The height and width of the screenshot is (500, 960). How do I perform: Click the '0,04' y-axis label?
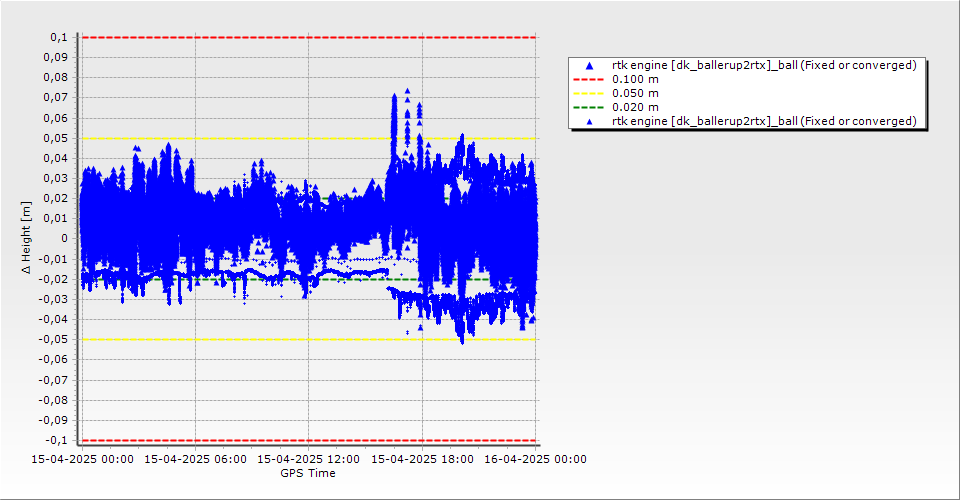pos(56,159)
